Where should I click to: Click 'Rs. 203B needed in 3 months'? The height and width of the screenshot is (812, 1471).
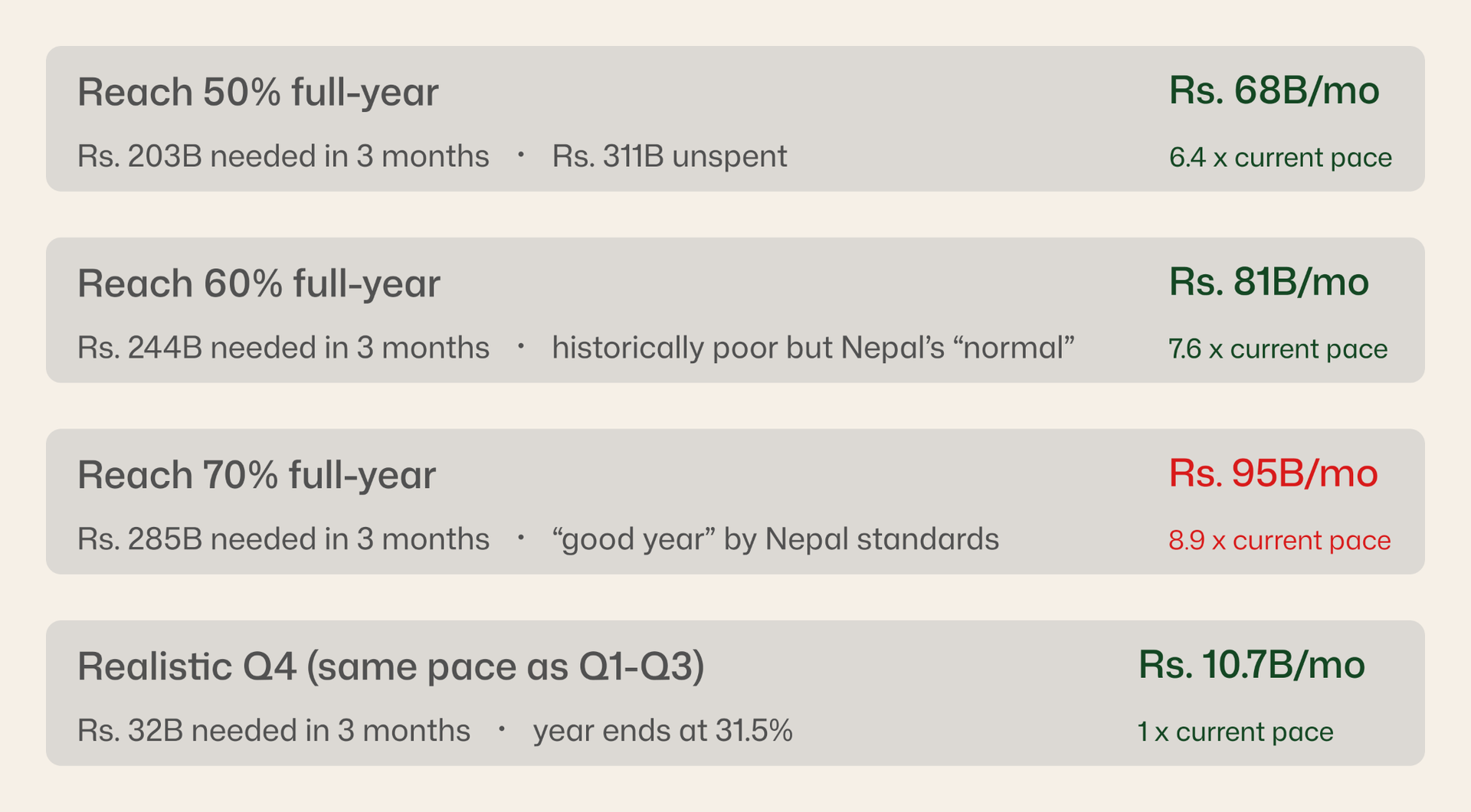[x=283, y=156]
